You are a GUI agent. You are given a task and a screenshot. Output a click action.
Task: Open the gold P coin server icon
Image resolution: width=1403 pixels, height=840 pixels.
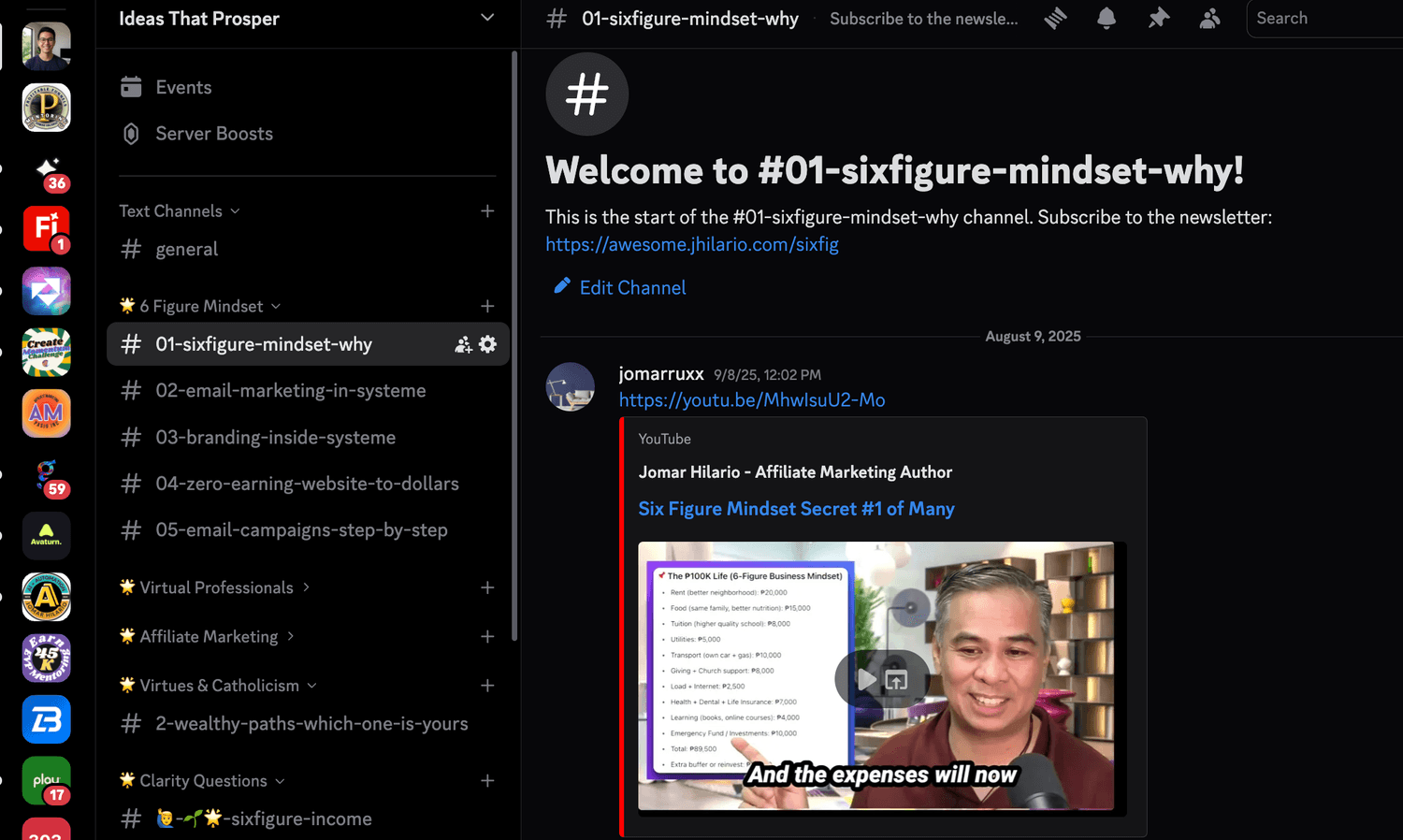tap(46, 108)
